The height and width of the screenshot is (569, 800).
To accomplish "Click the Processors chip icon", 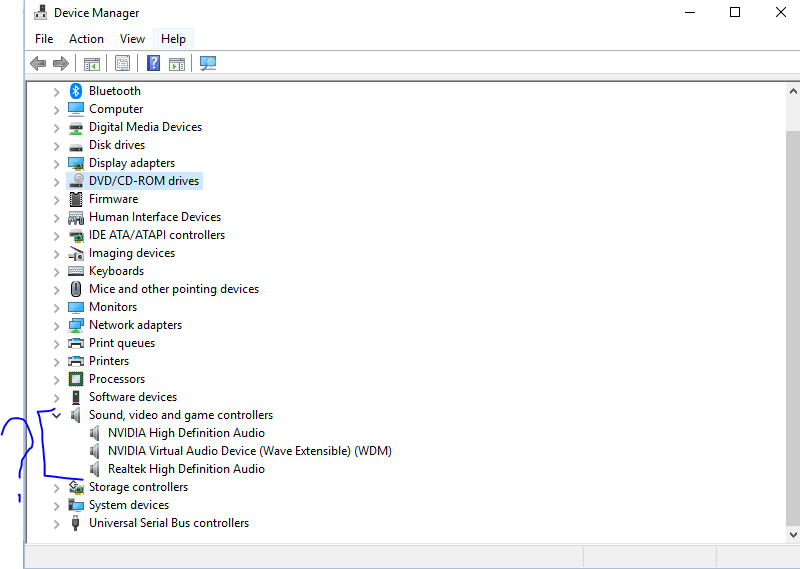I will pyautogui.click(x=76, y=379).
